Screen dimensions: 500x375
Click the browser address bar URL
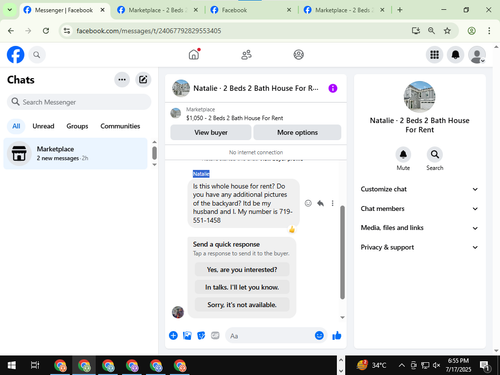[x=149, y=31]
